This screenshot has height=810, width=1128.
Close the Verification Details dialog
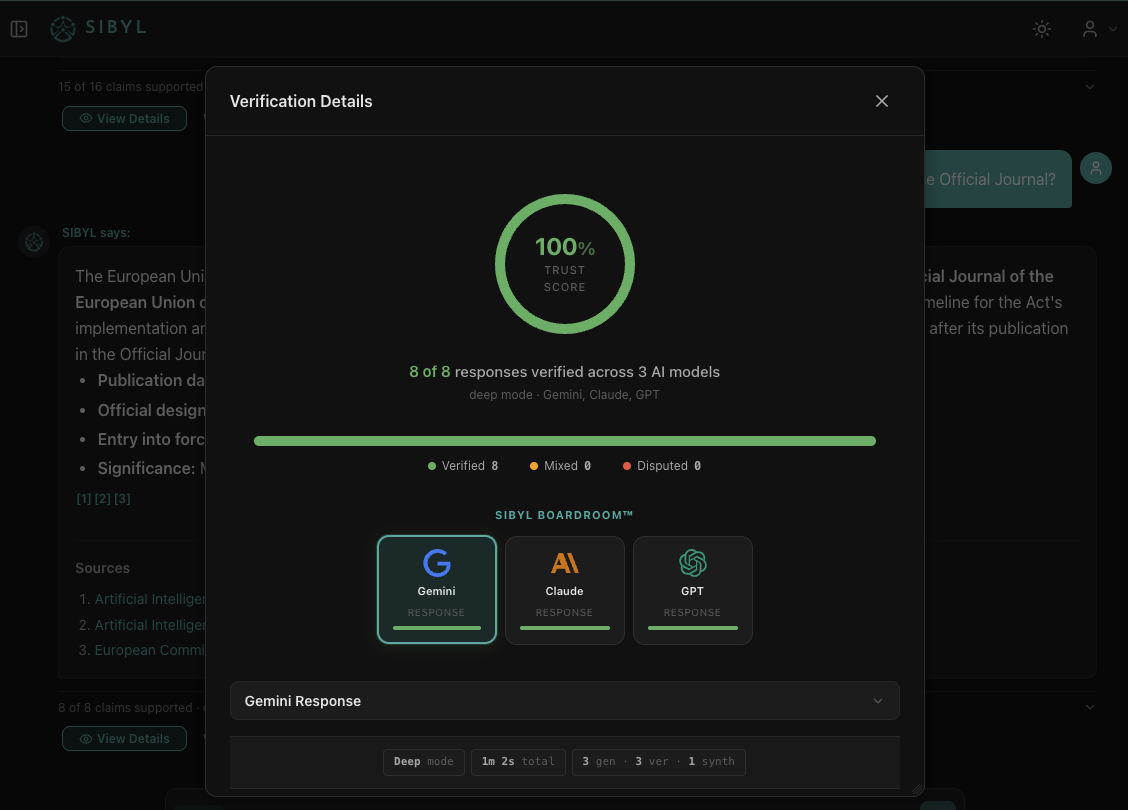coord(881,101)
